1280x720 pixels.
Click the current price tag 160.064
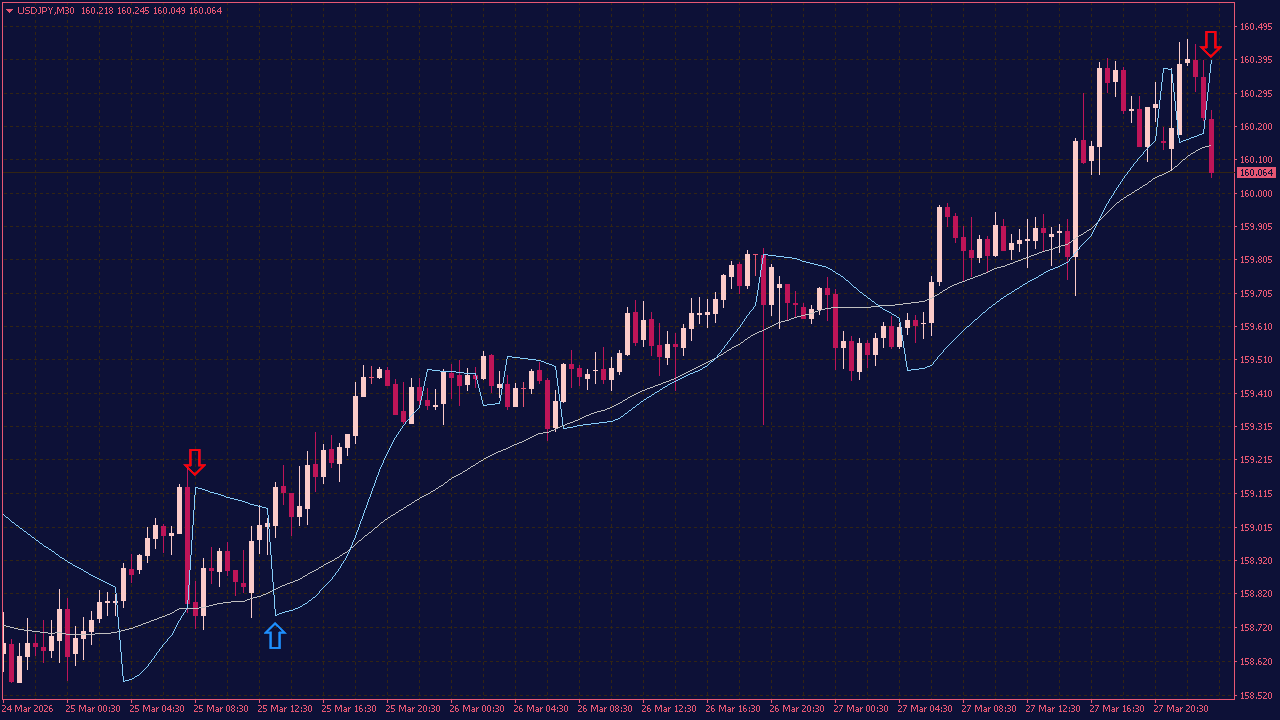(1257, 172)
